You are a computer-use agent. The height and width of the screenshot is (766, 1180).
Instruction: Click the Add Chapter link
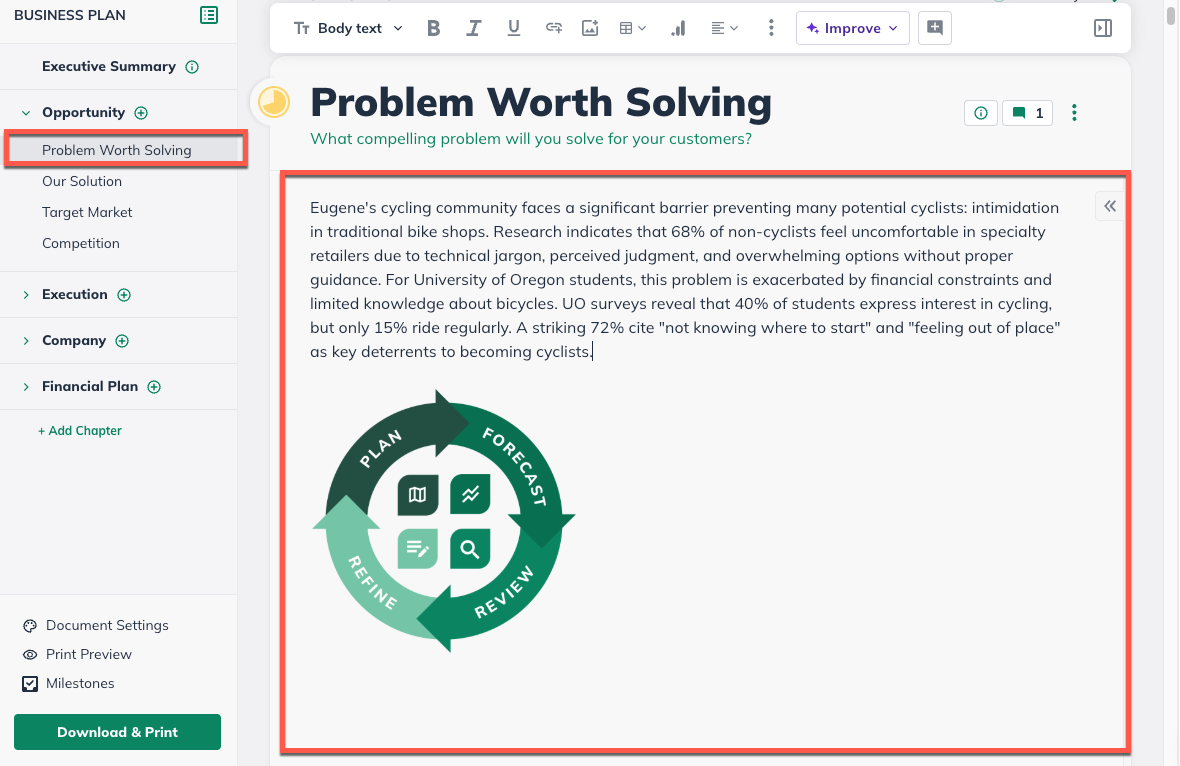(x=80, y=430)
